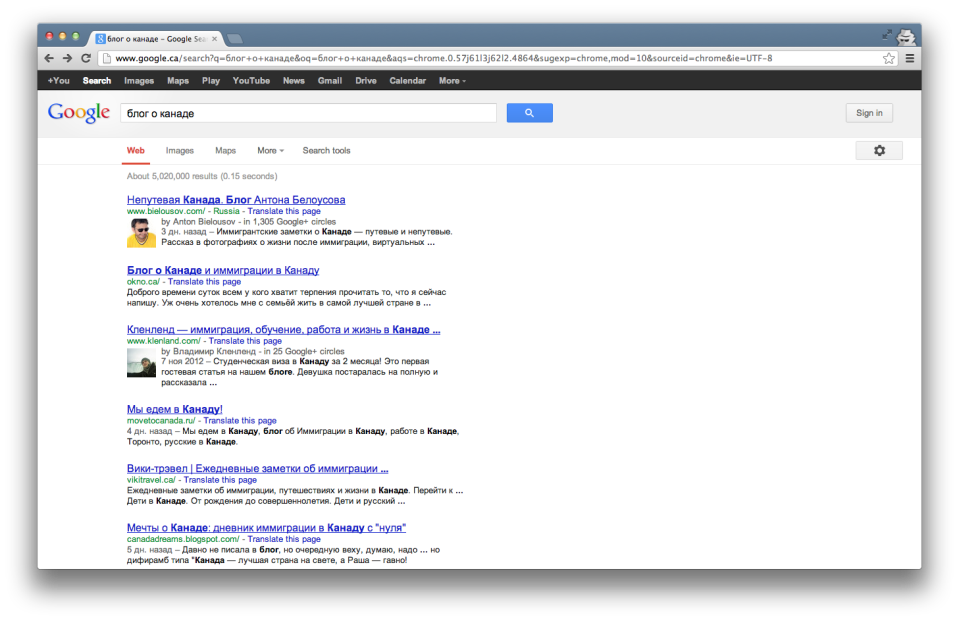Viewport: 959px width, 621px height.
Task: Open Мы едем в Канаду! result
Action: coord(174,409)
